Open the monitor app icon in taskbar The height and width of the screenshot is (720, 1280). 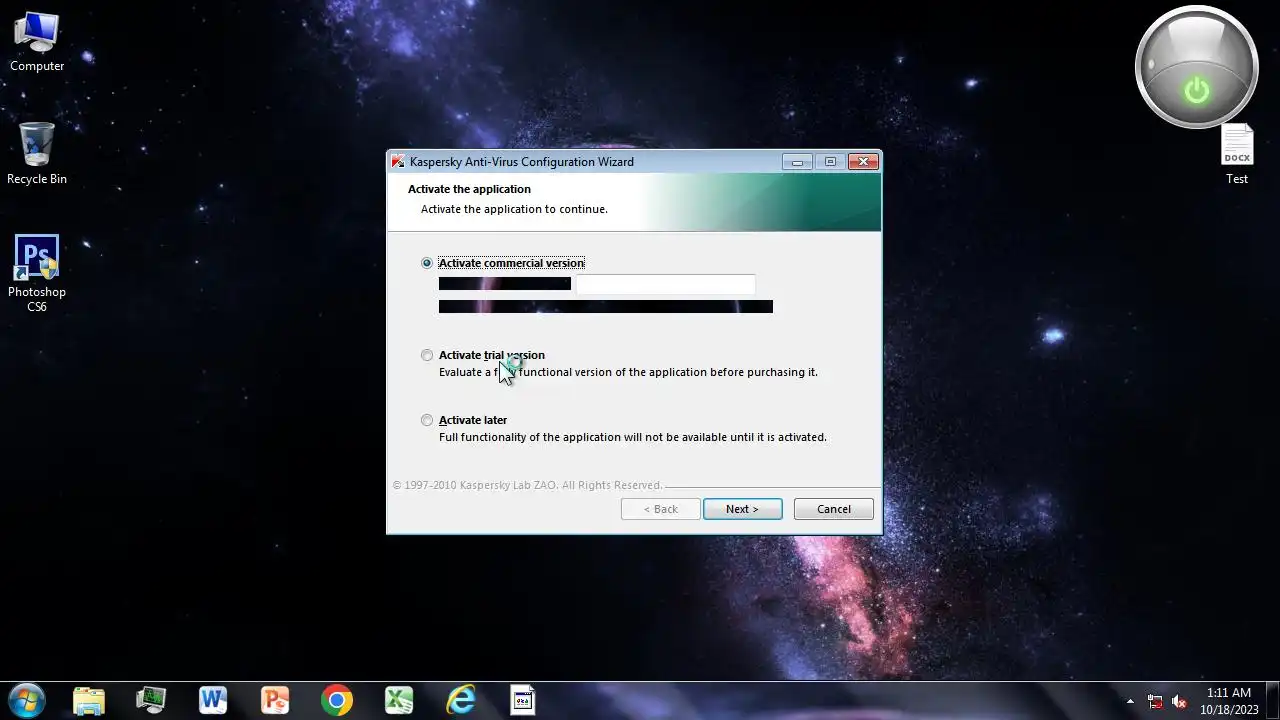pos(151,700)
